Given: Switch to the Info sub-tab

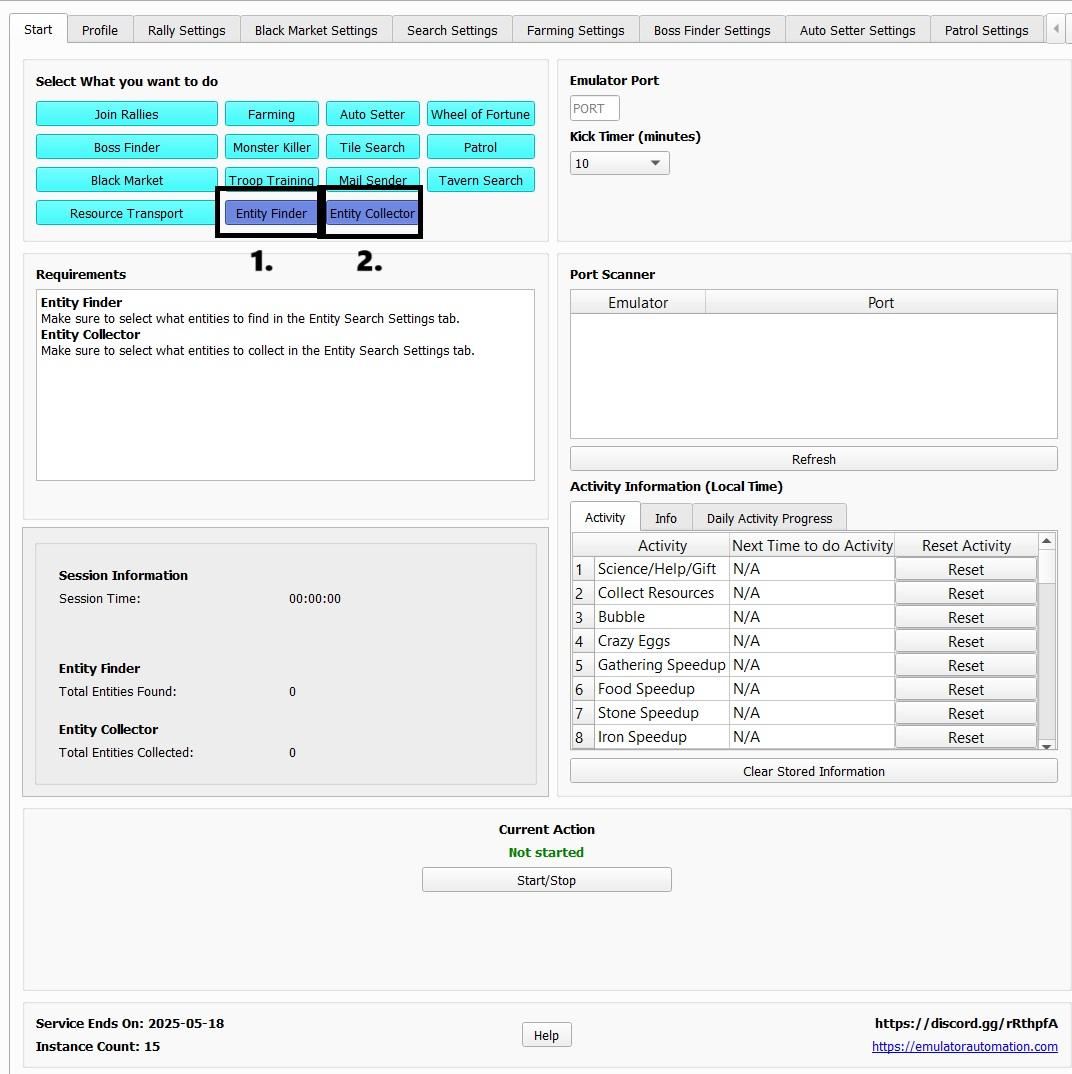Looking at the screenshot, I should click(666, 518).
